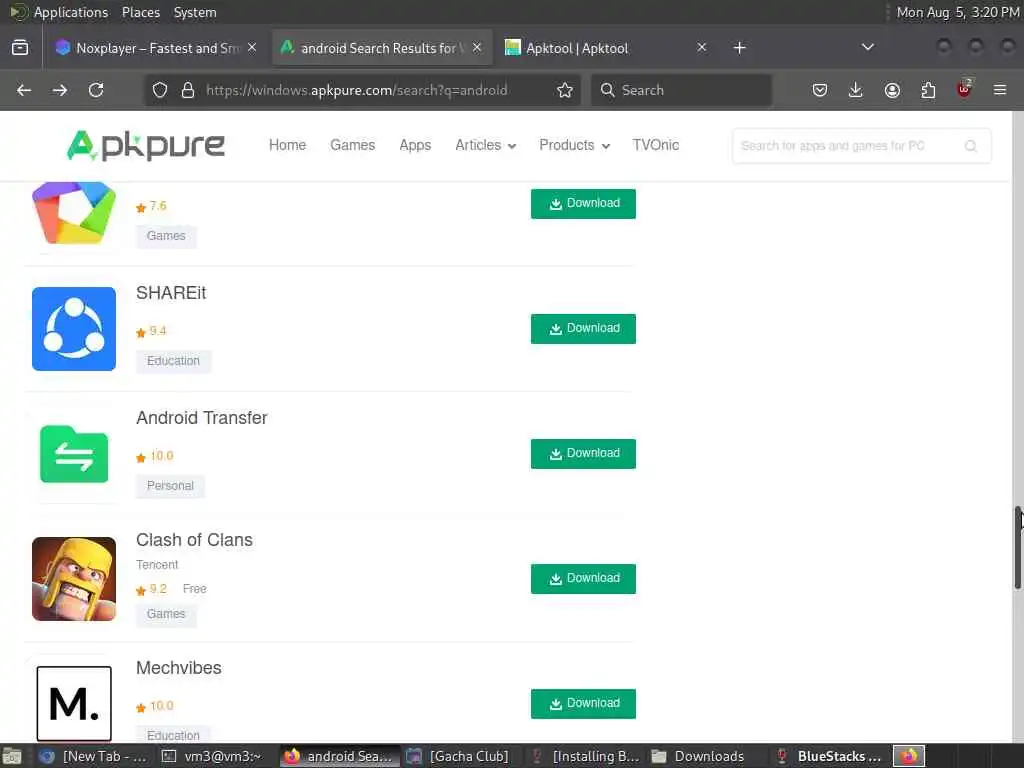The height and width of the screenshot is (768, 1024).
Task: Open the vm3@vm3 terminal taskbar item
Action: point(212,756)
